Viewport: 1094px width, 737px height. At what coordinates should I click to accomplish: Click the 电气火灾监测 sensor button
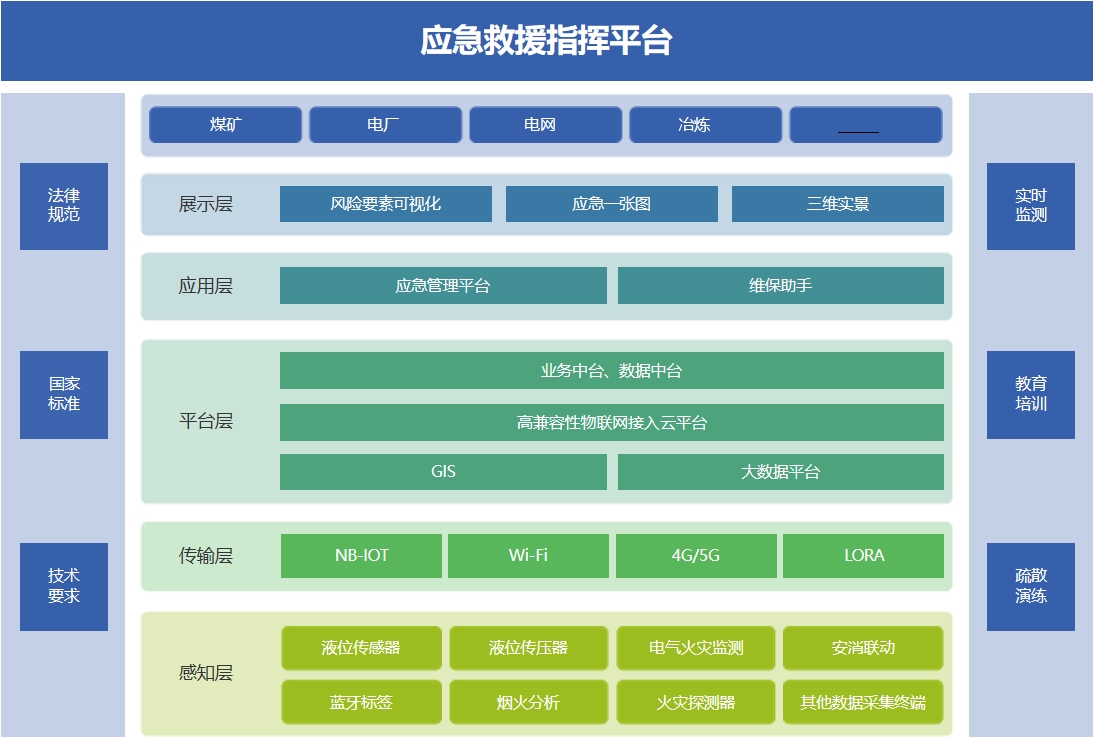click(x=696, y=648)
